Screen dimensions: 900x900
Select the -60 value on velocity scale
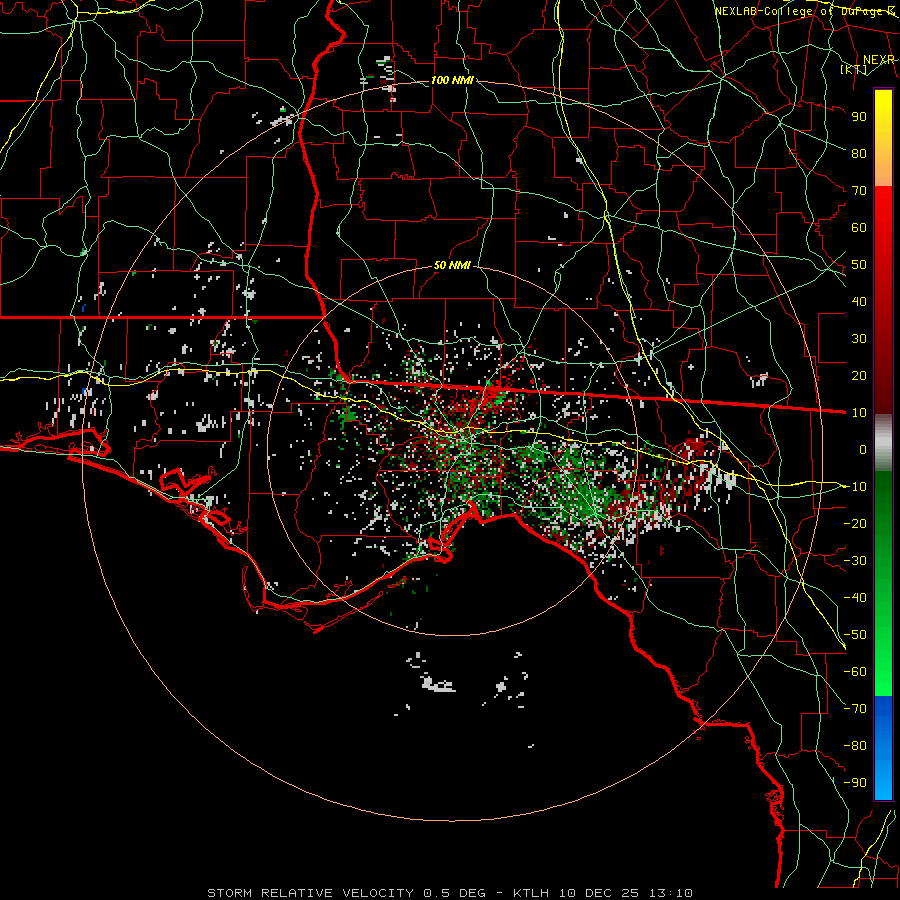coord(855,672)
